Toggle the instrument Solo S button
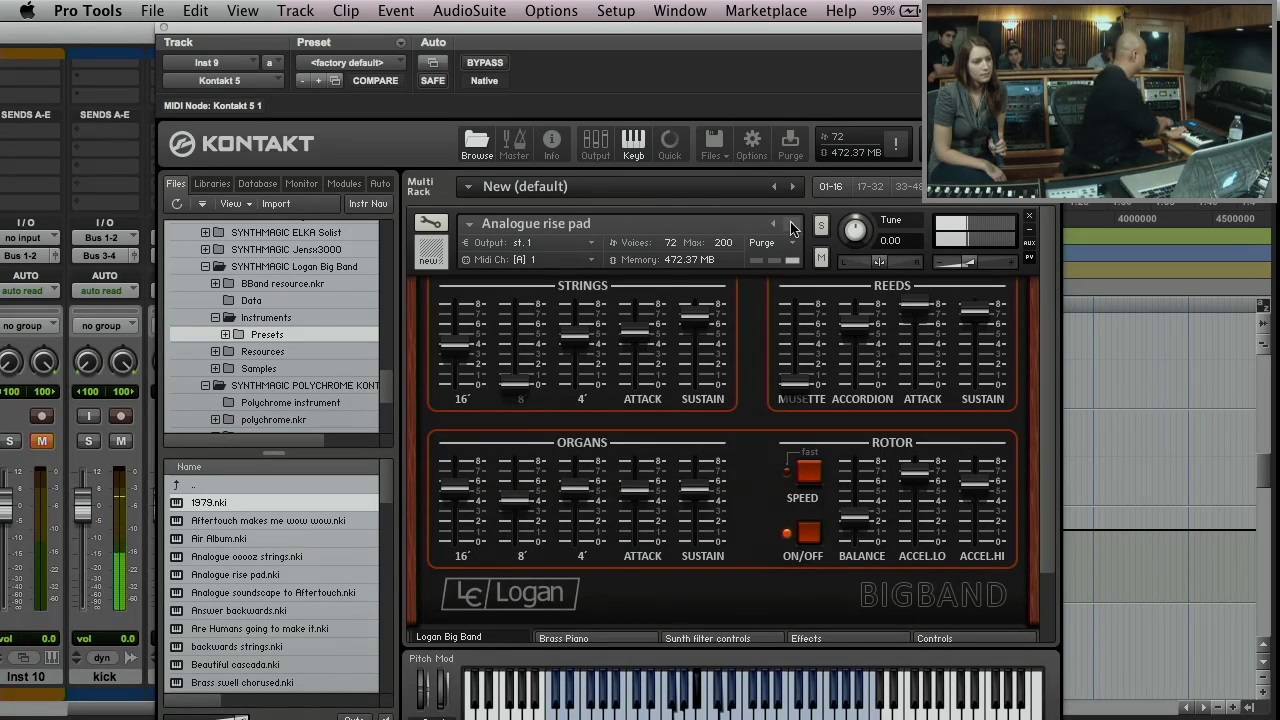Screen dimensions: 1280x720 tap(821, 226)
